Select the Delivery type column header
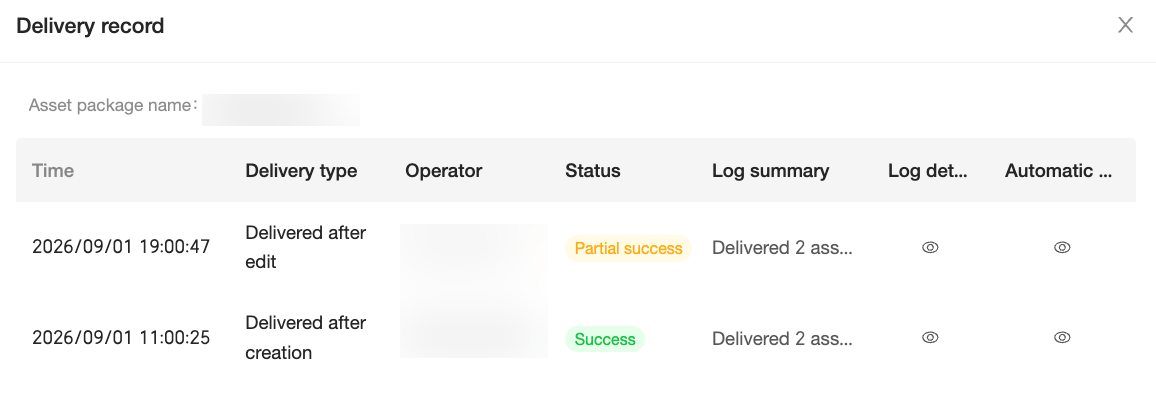 coord(301,171)
